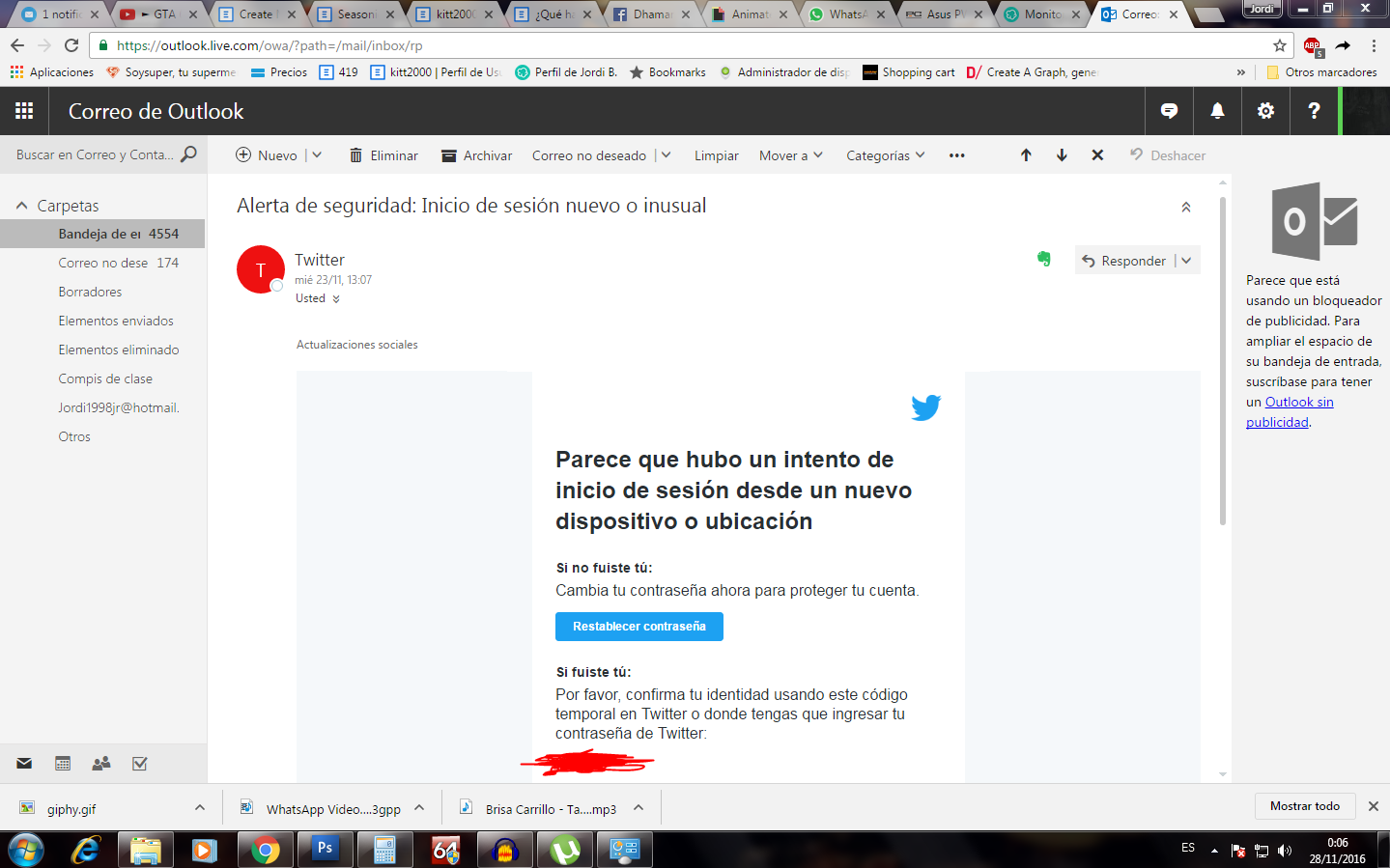This screenshot has height=868, width=1390.
Task: Open the Mover a dropdown
Action: pyautogui.click(x=791, y=155)
